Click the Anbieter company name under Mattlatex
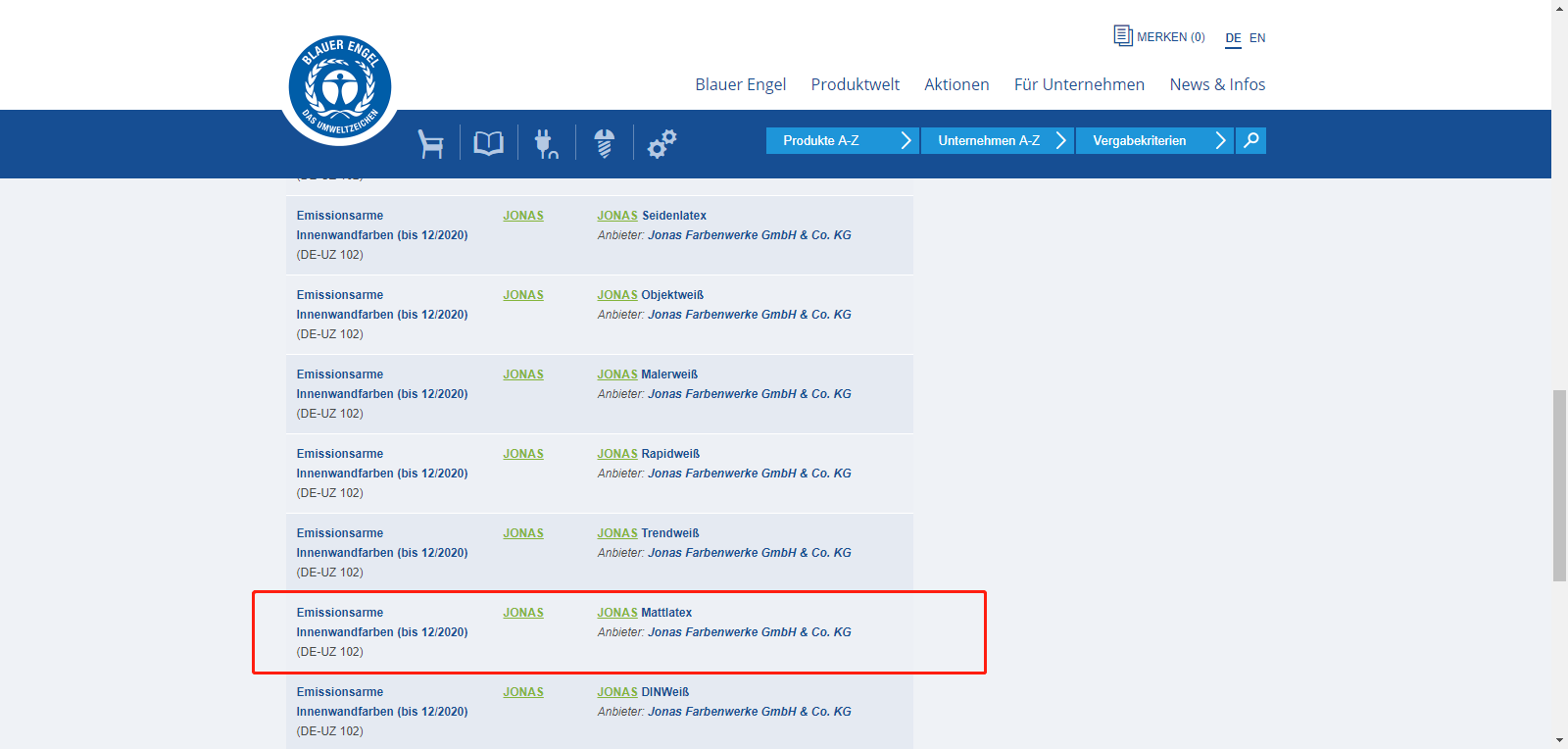Screen dimensions: 1568x749 tap(750, 632)
